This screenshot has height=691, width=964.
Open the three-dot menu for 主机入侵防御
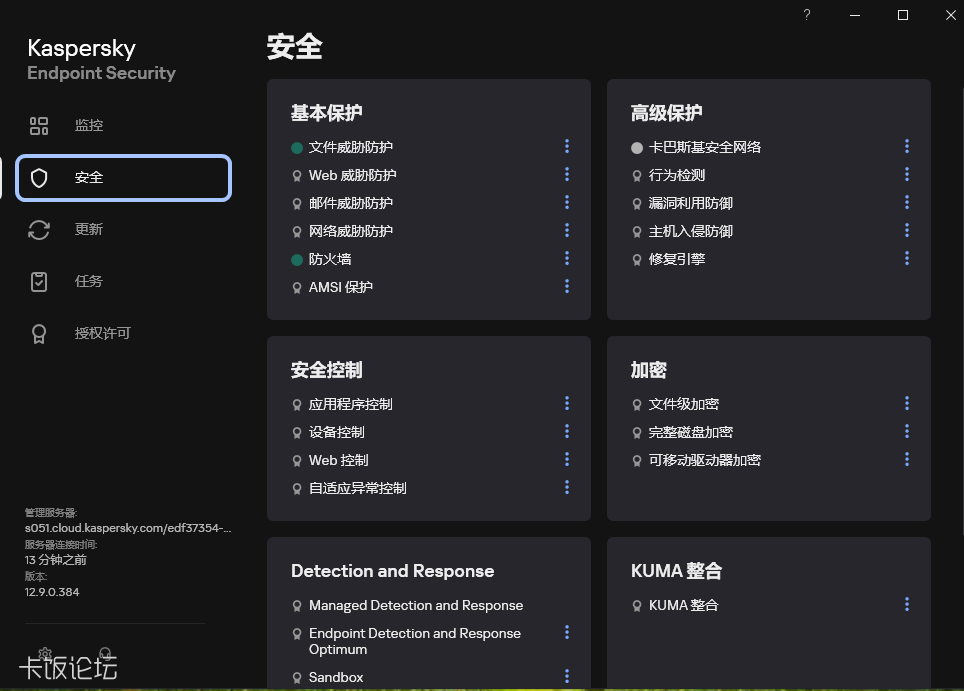point(907,231)
